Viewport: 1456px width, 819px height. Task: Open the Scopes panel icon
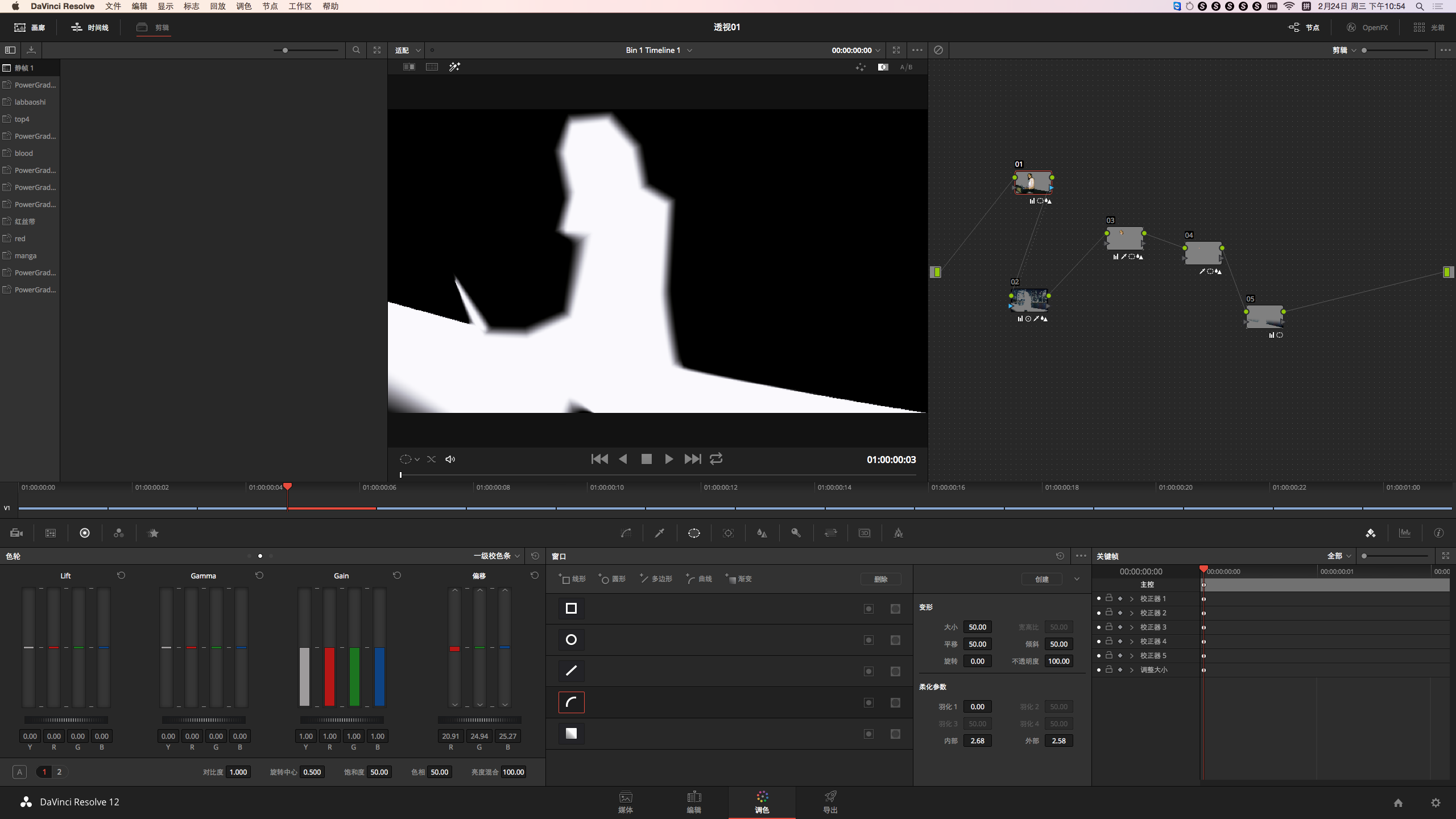point(1405,533)
